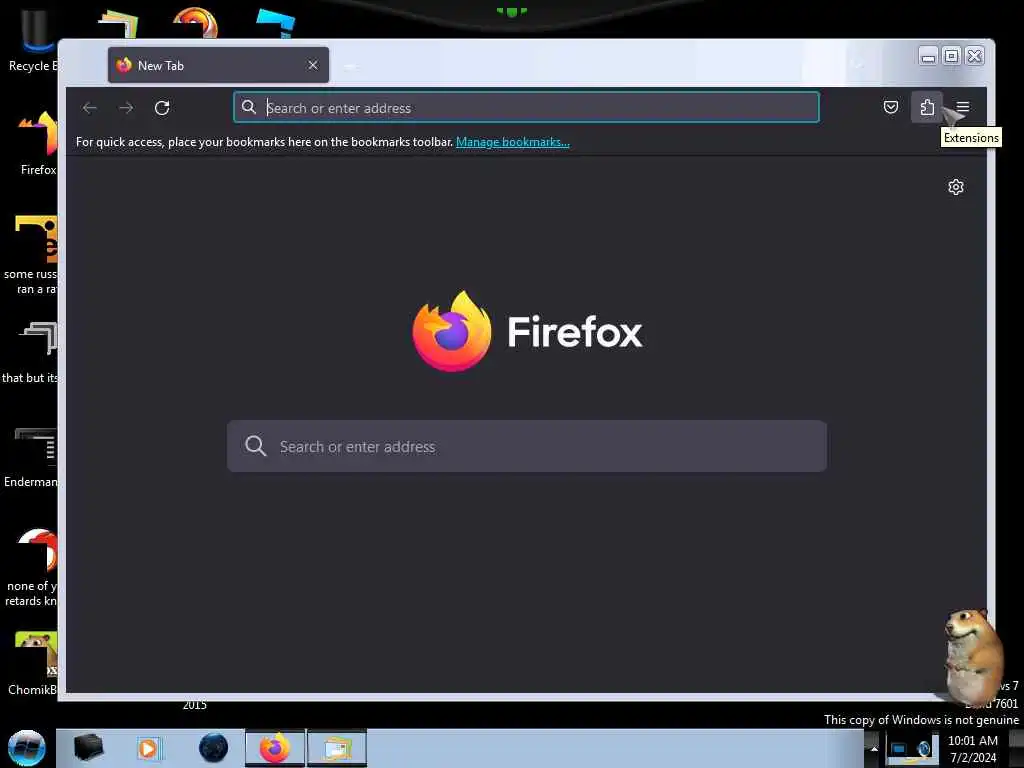
Task: Select the Enderman desktop icon
Action: 31,457
